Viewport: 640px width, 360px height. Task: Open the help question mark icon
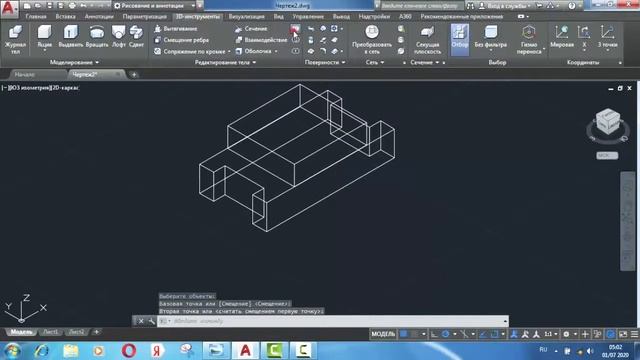tap(571, 6)
